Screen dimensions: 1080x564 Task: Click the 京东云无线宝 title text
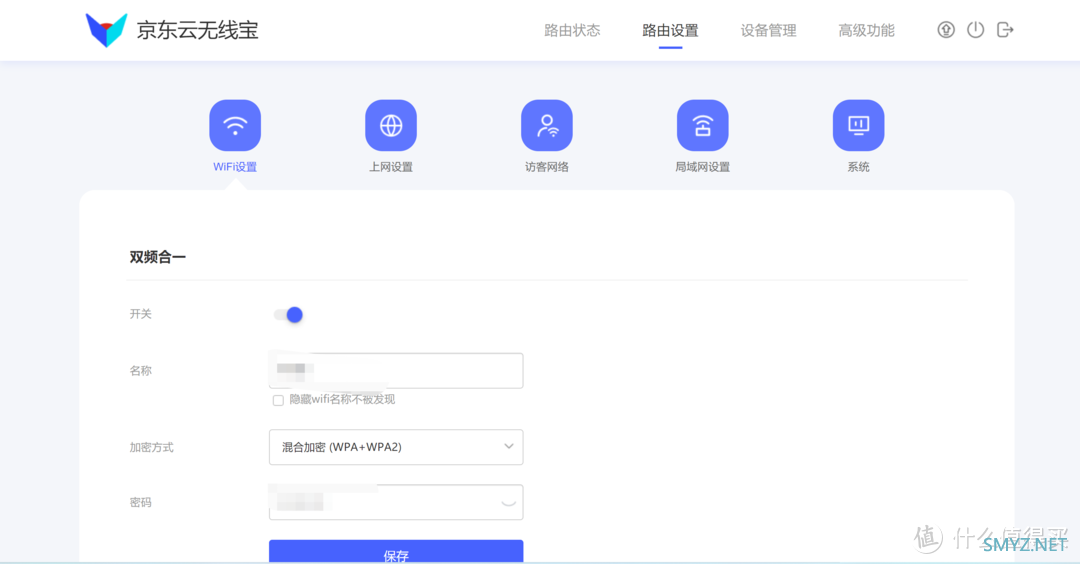click(x=198, y=30)
